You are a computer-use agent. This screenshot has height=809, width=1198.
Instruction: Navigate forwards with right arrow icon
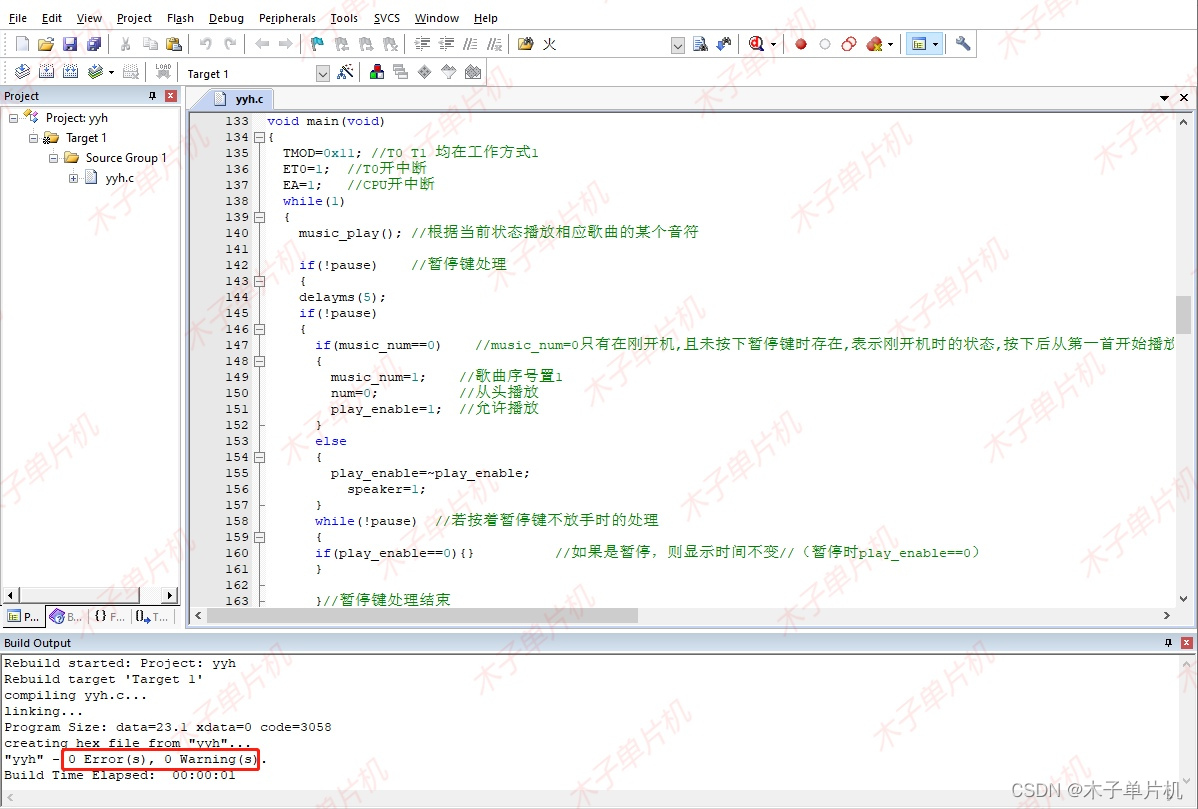coord(286,44)
